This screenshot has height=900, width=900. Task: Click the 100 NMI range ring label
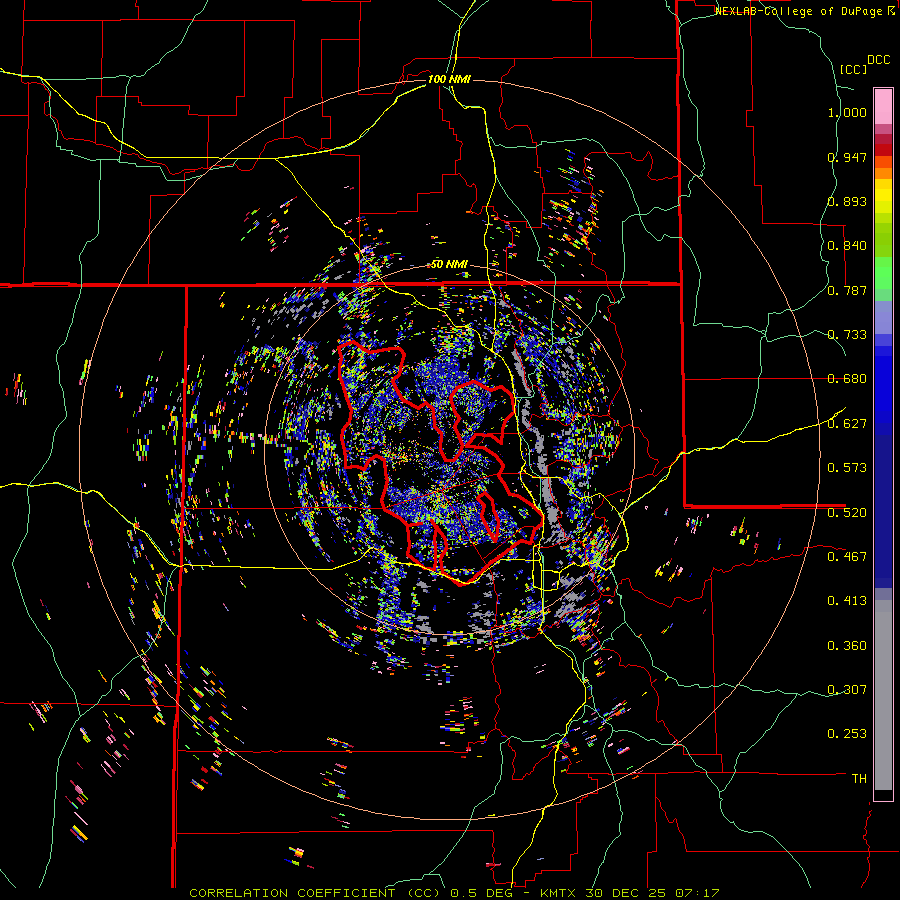click(449, 79)
